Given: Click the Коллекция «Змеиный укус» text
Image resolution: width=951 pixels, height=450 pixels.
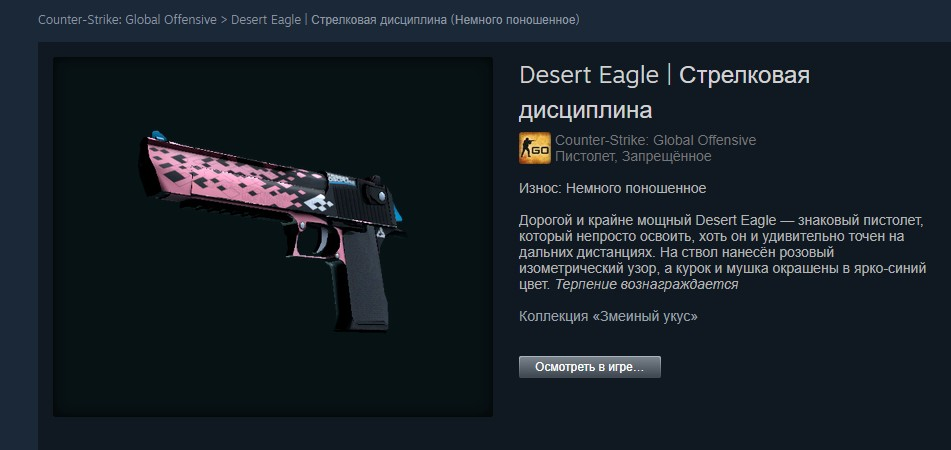Looking at the screenshot, I should [608, 316].
